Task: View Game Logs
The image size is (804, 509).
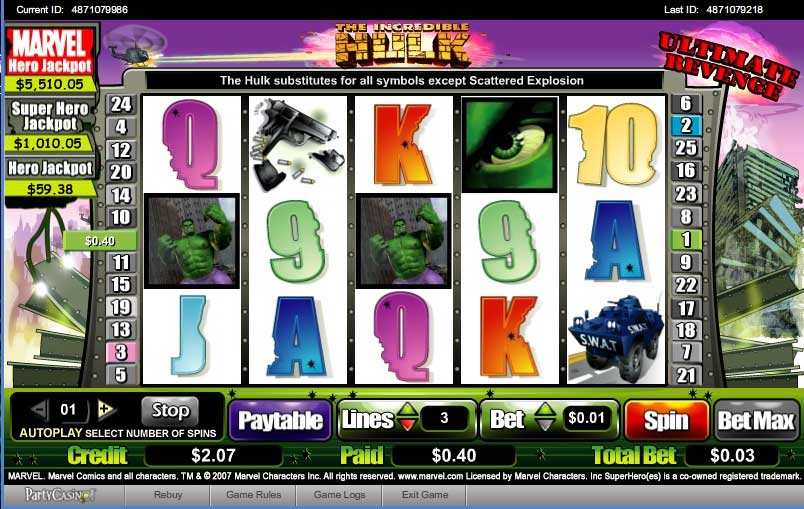Action: (x=339, y=495)
